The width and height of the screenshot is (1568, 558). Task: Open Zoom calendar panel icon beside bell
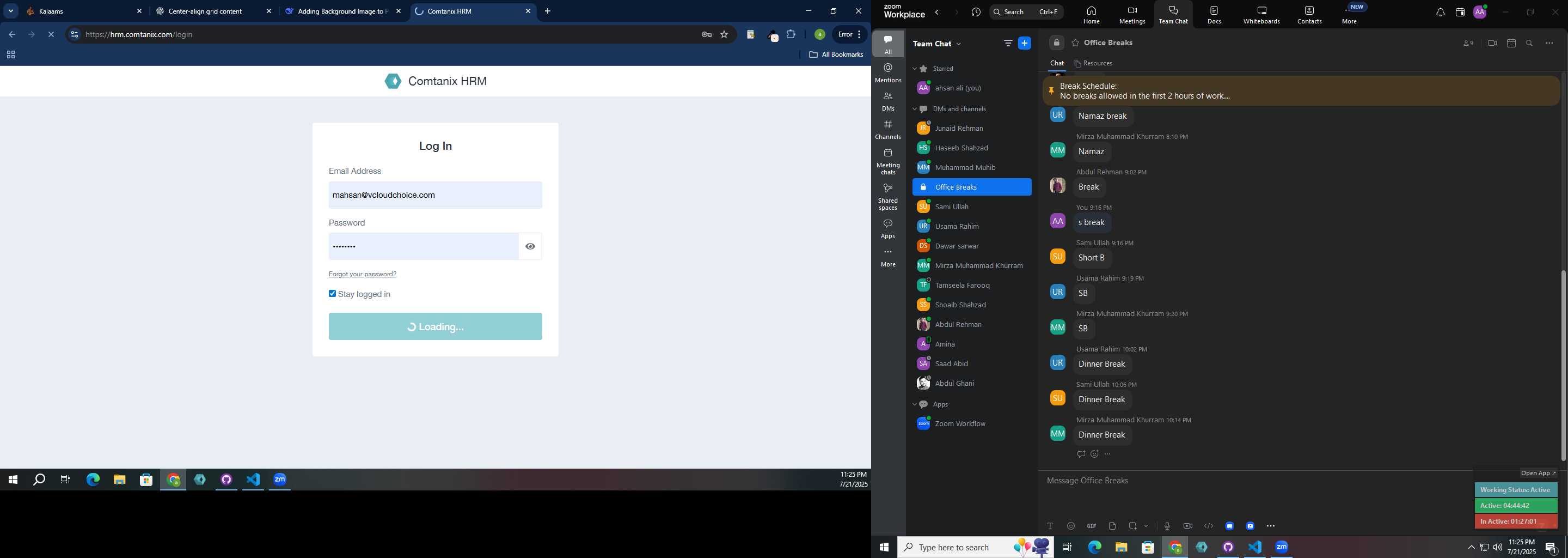coord(1460,12)
